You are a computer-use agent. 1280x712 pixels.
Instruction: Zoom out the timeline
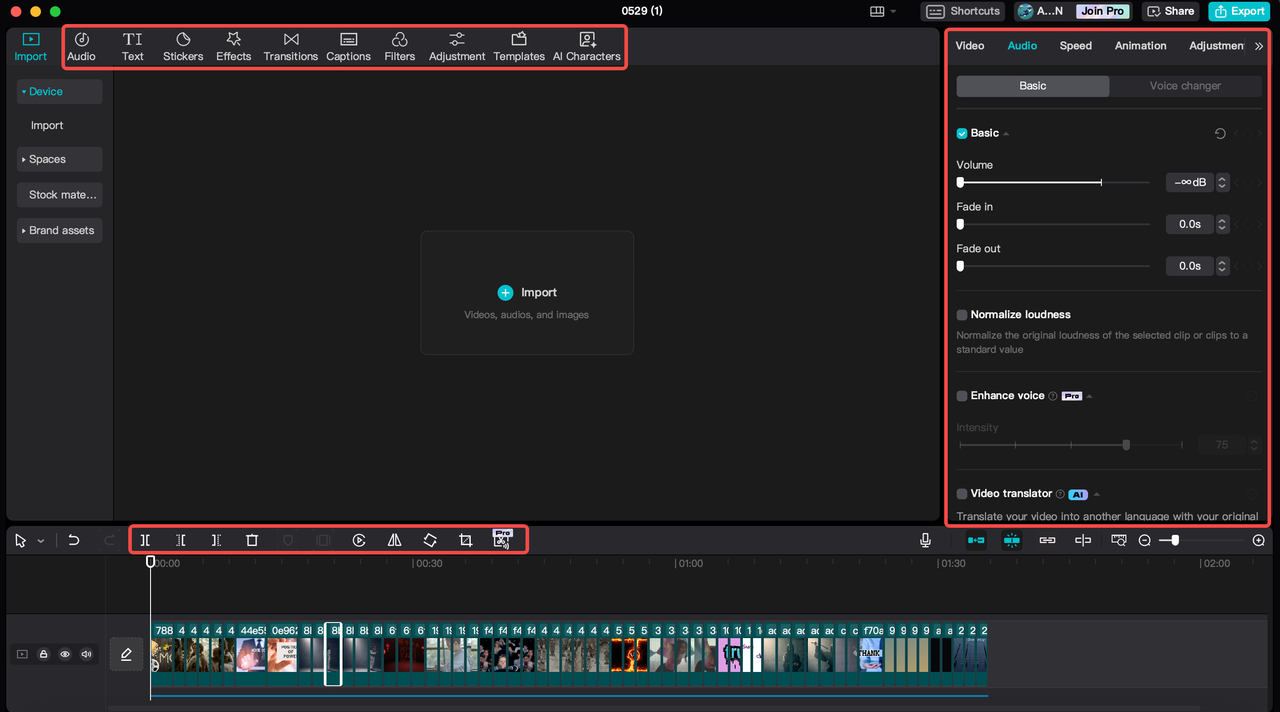pyautogui.click(x=1145, y=540)
